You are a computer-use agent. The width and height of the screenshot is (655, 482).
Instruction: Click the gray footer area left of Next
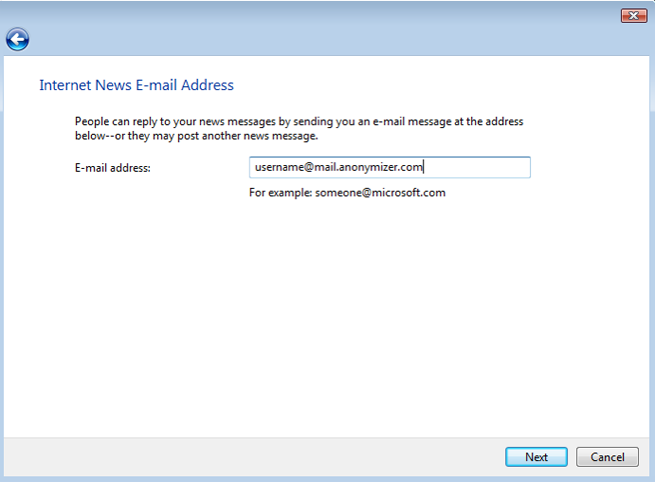click(x=250, y=457)
